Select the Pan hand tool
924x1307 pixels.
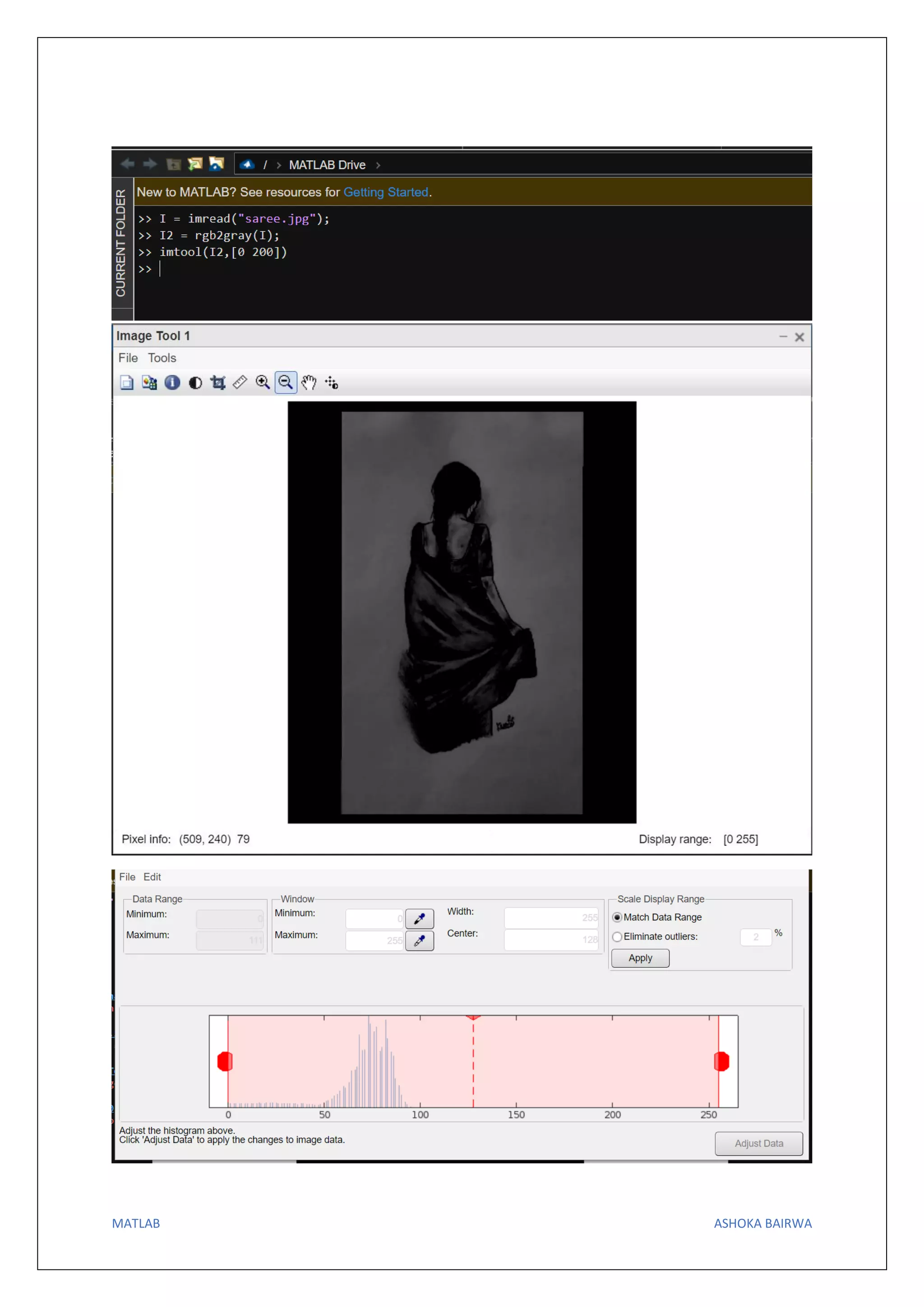[309, 383]
